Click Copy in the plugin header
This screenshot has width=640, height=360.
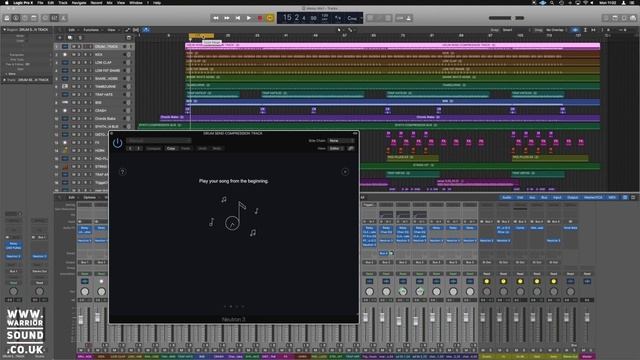[171, 149]
